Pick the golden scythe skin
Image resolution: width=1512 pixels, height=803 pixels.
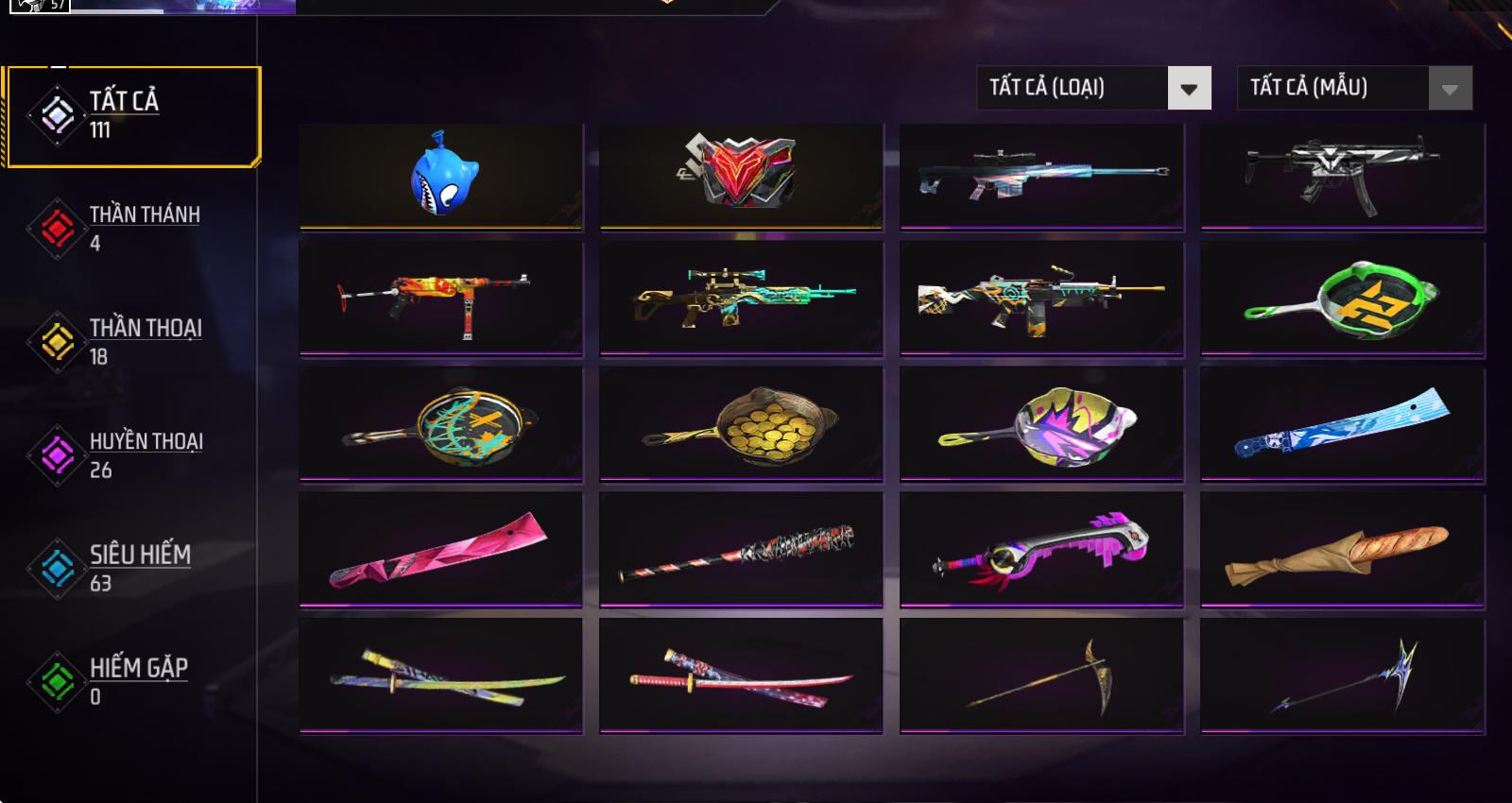point(1042,675)
